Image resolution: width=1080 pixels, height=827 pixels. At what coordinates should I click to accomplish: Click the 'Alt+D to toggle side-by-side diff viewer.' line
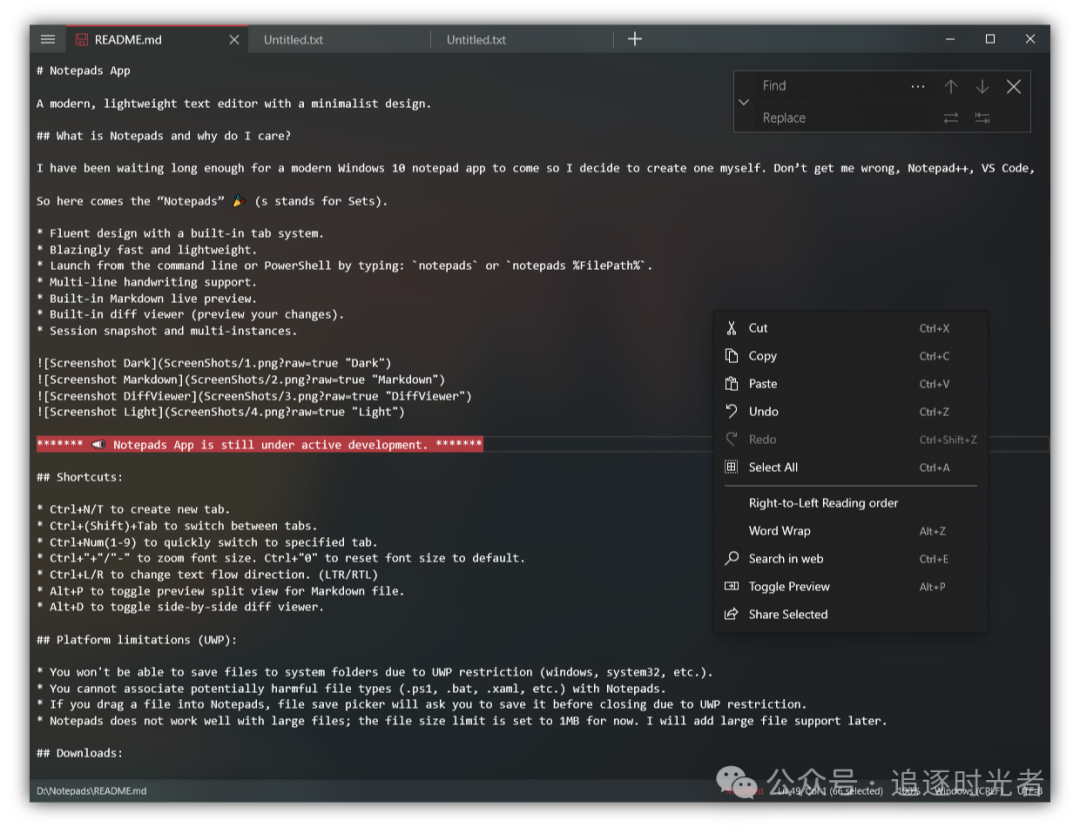click(180, 607)
